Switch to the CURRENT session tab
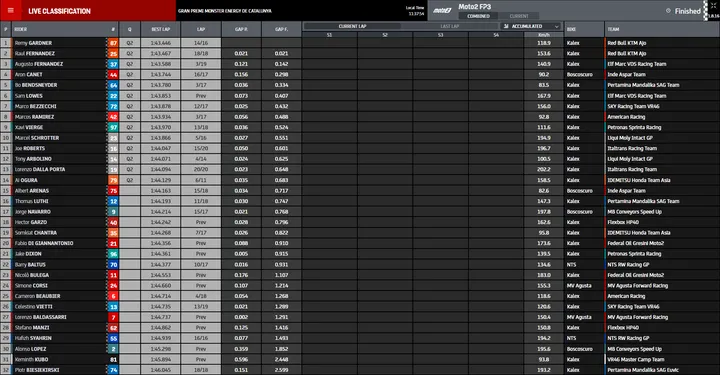This screenshot has height=375, width=720. pyautogui.click(x=519, y=16)
